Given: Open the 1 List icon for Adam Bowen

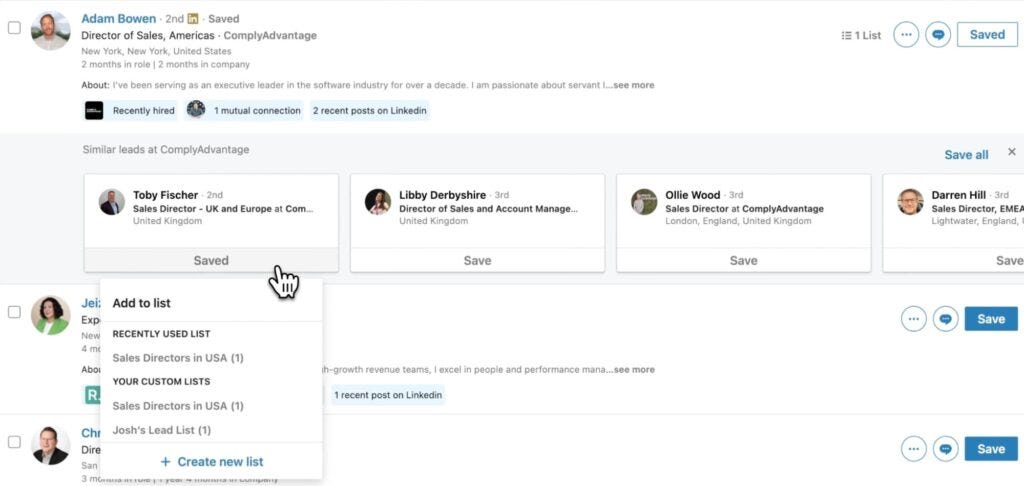Looking at the screenshot, I should [861, 35].
